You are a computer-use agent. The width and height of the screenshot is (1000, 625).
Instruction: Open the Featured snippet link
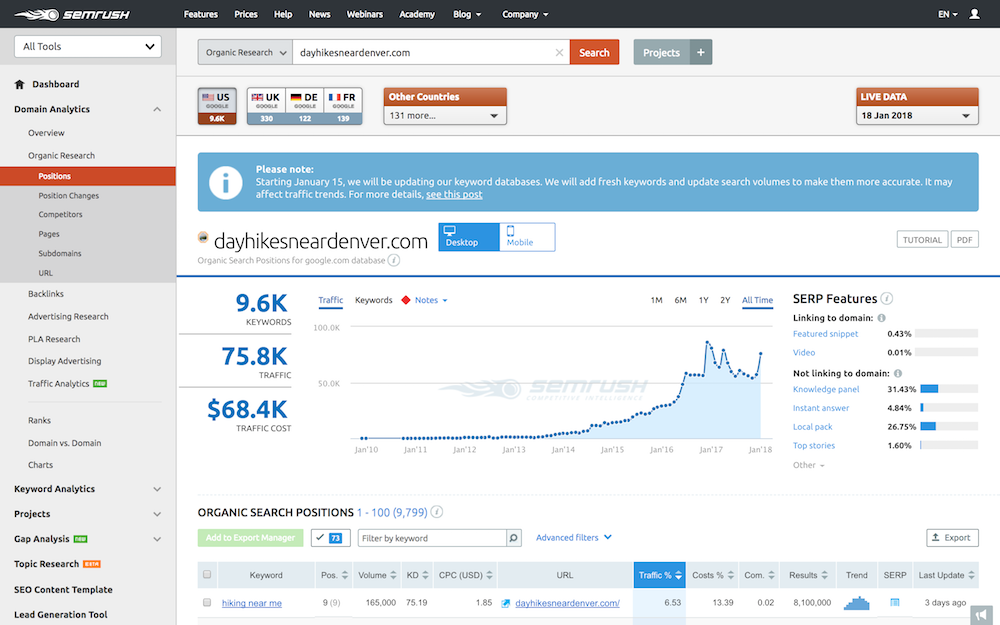(x=825, y=334)
